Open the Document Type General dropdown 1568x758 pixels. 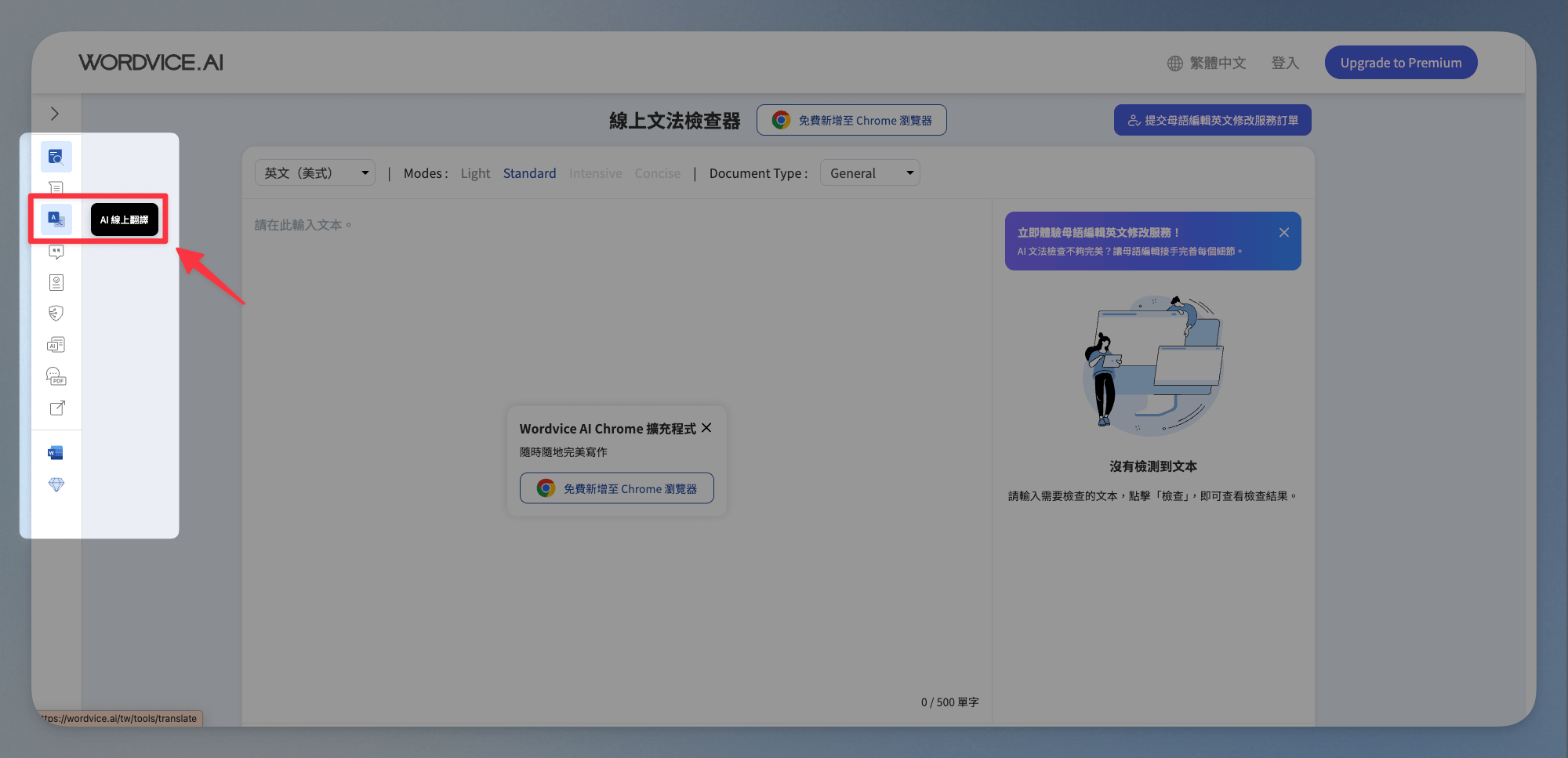(x=869, y=173)
